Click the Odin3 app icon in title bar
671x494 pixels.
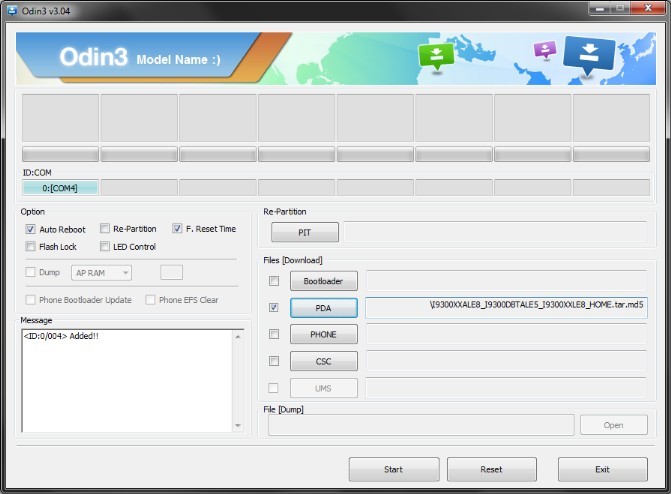click(11, 10)
